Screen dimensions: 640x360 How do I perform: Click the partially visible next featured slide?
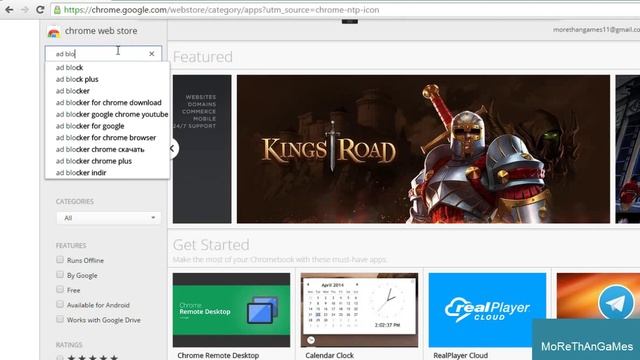(x=628, y=149)
